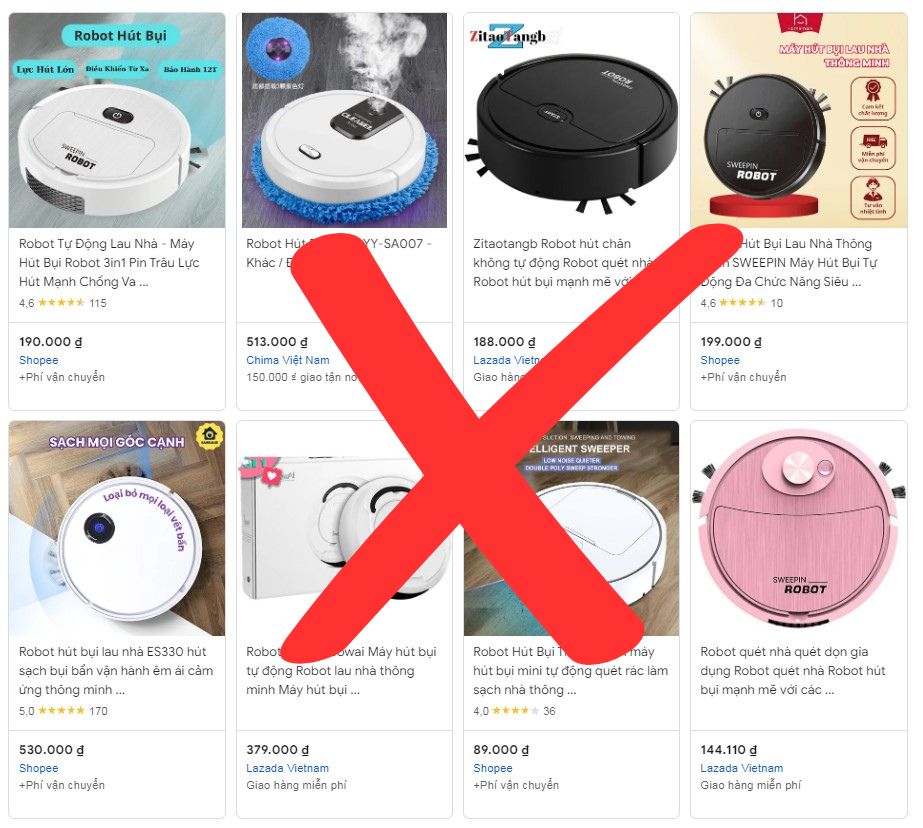Click the Shopee link under 199.000 đ
This screenshot has width=923, height=828.
[720, 360]
